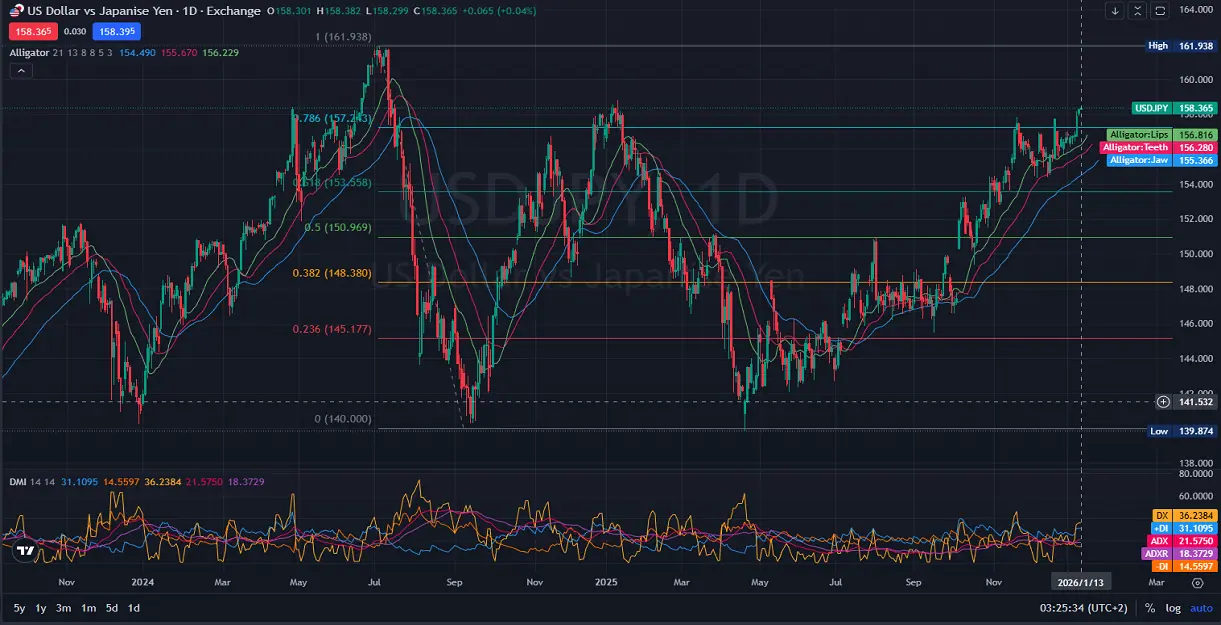This screenshot has height=625, width=1221.
Task: Toggle auto scale mode
Action: click(1201, 608)
